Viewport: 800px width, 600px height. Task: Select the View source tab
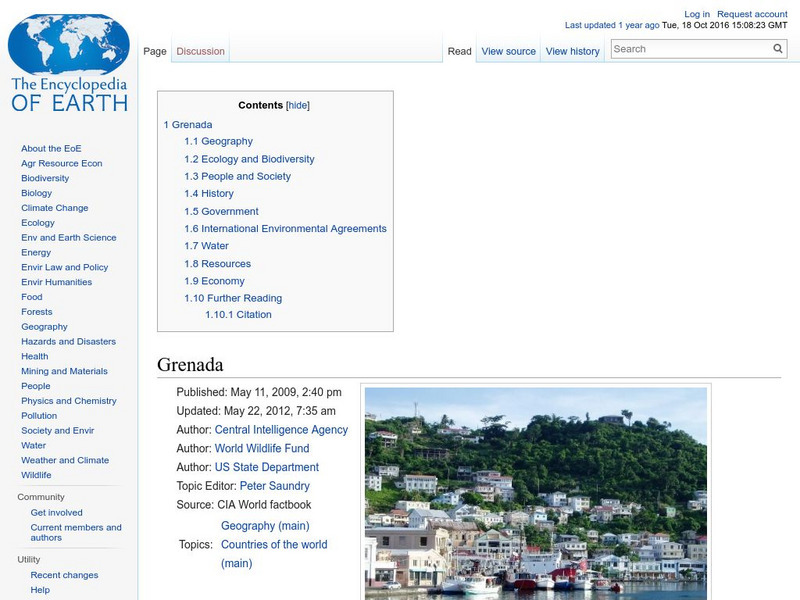click(509, 50)
